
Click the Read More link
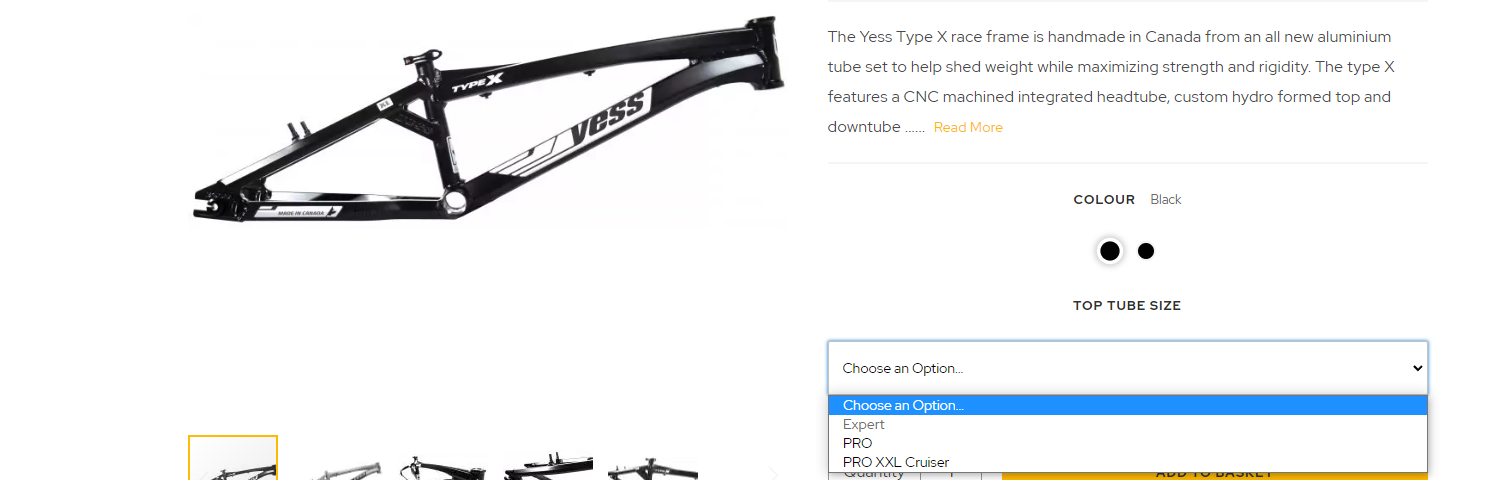point(968,127)
